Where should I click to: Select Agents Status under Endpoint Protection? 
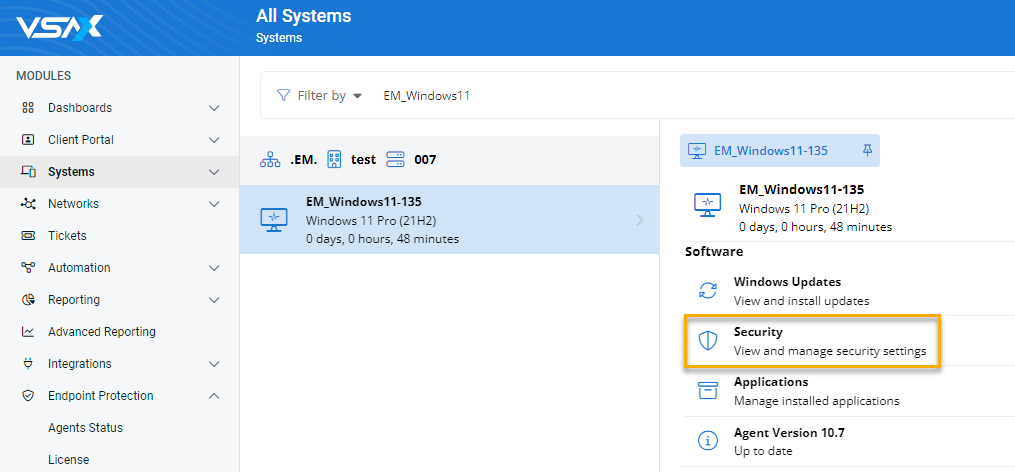click(85, 428)
